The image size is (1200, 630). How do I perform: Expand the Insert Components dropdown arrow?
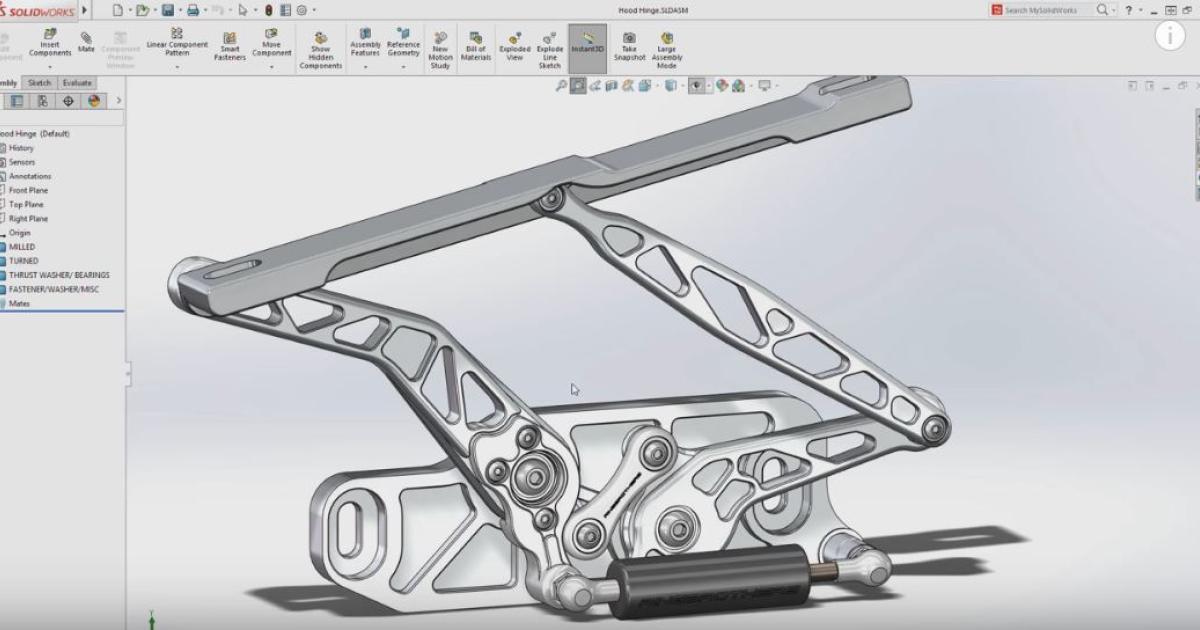point(50,67)
